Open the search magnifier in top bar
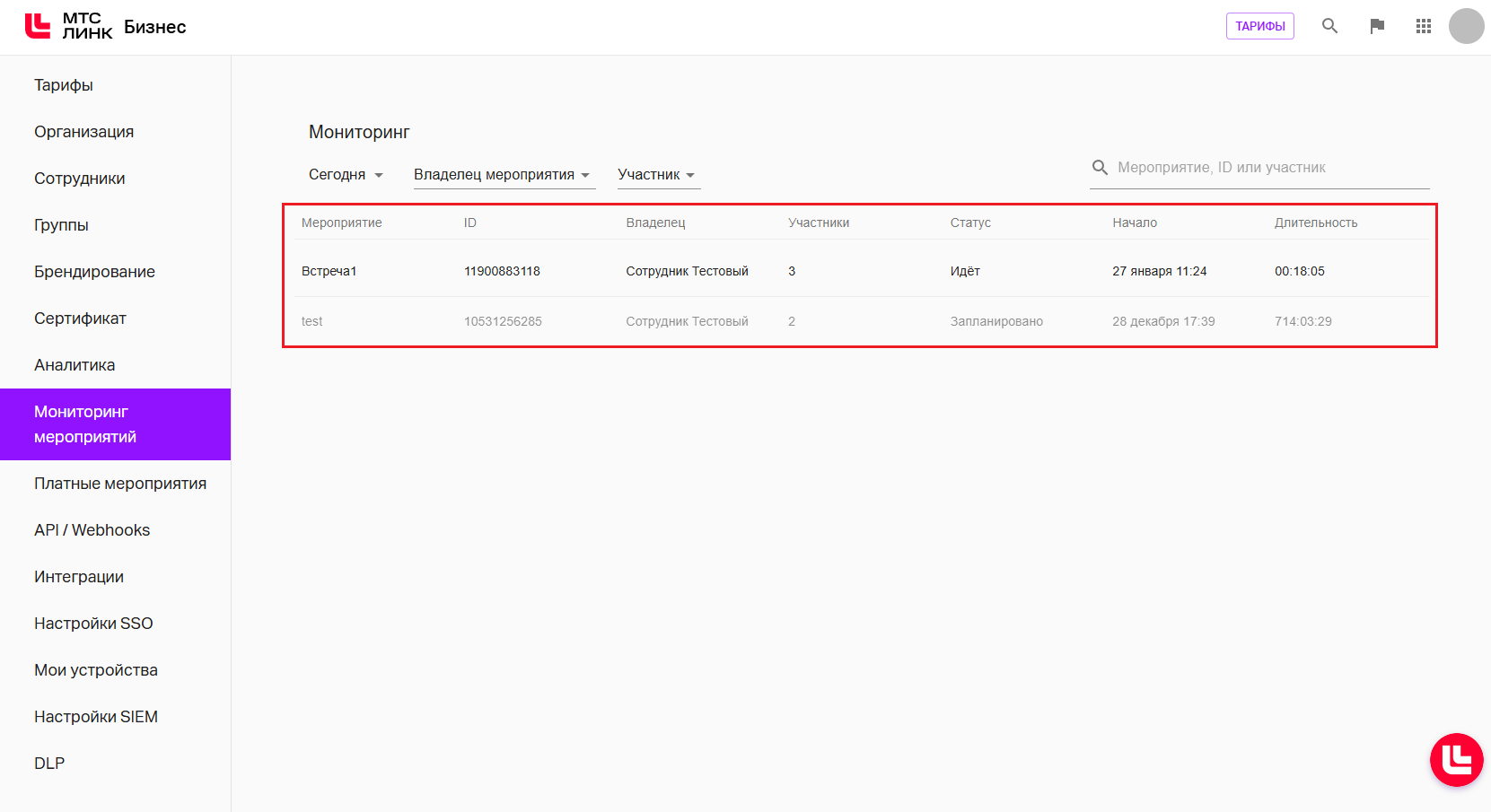The width and height of the screenshot is (1491, 812). pyautogui.click(x=1329, y=26)
